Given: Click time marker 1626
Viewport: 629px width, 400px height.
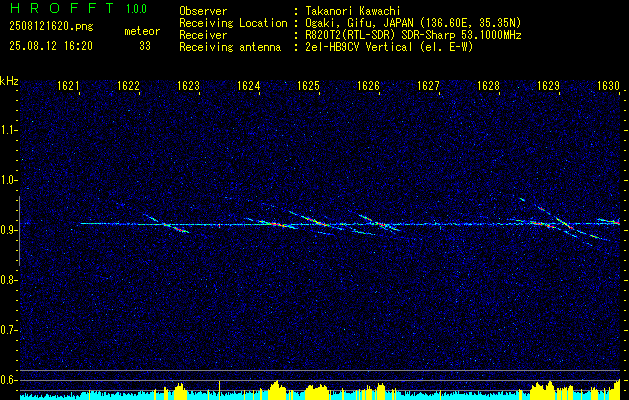Looking at the screenshot, I should tap(368, 86).
